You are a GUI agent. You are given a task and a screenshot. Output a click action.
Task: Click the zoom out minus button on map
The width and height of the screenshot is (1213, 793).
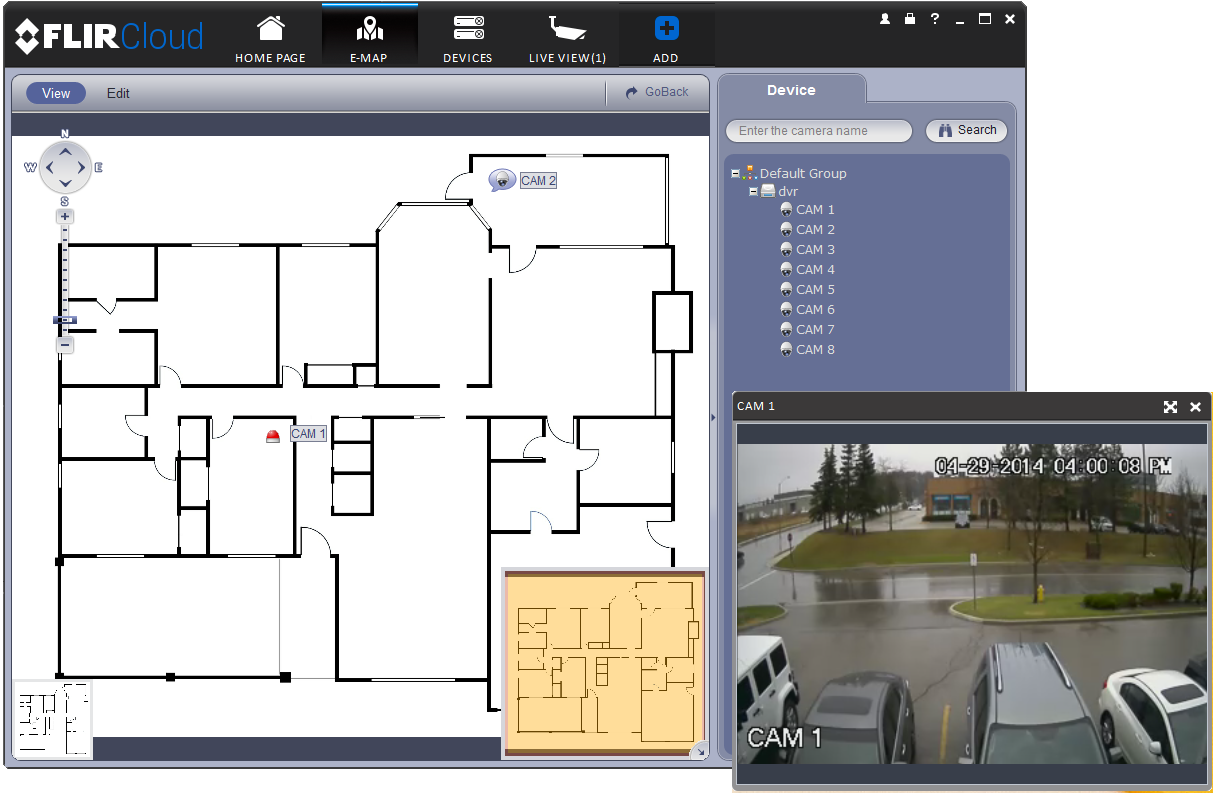point(65,345)
